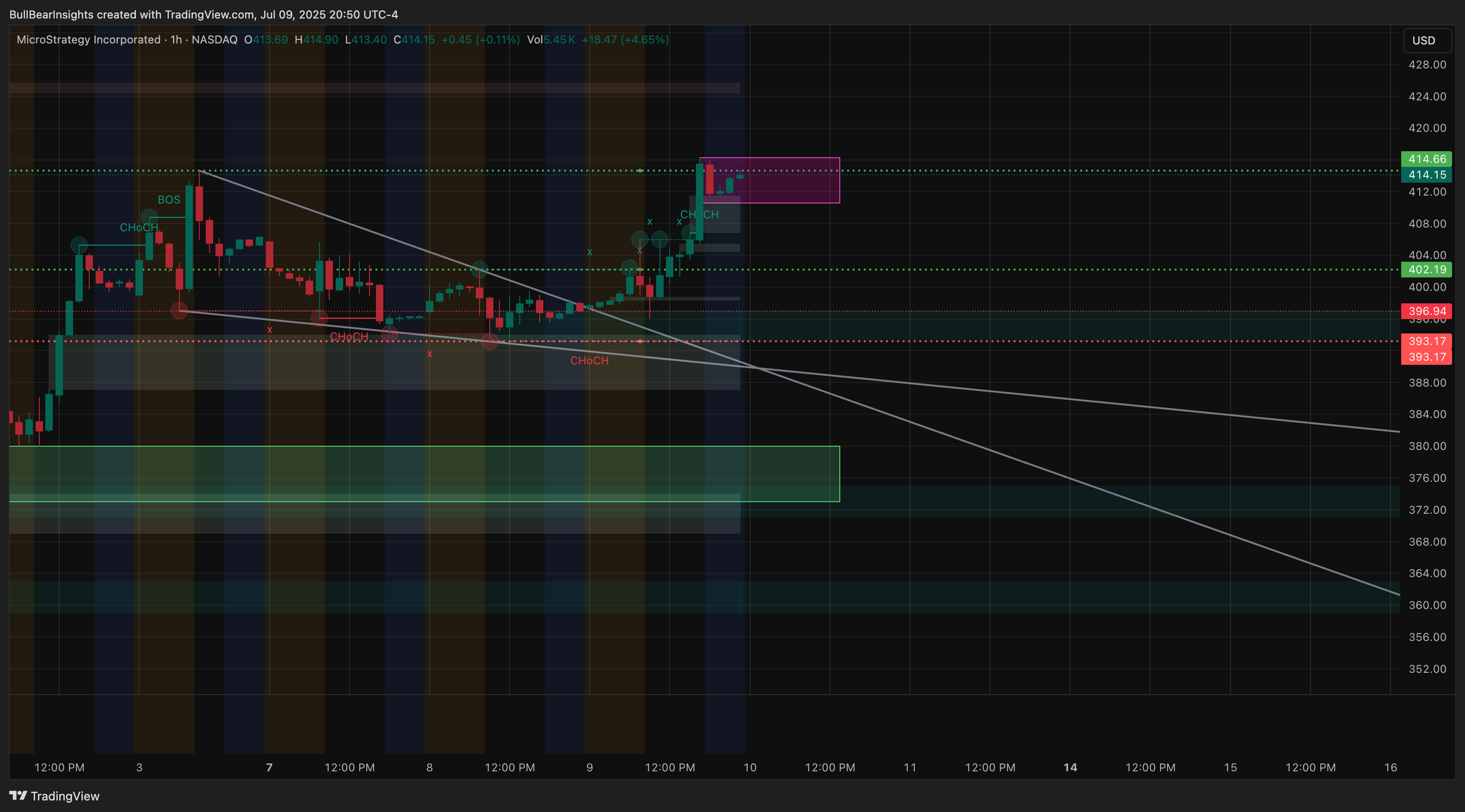
Task: Click the 380.00 price axis label
Action: 1427,446
